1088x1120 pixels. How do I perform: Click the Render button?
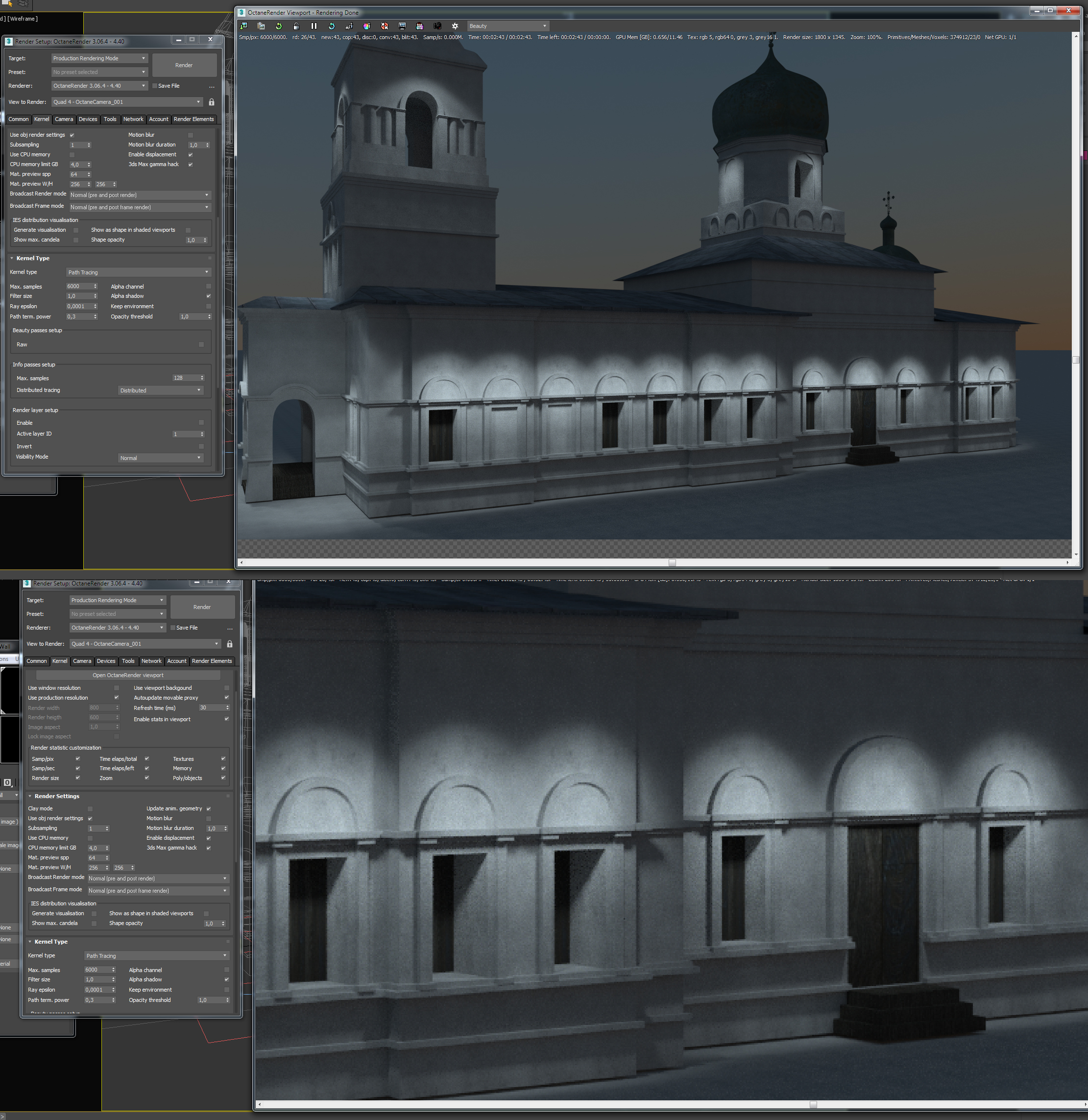[x=184, y=65]
